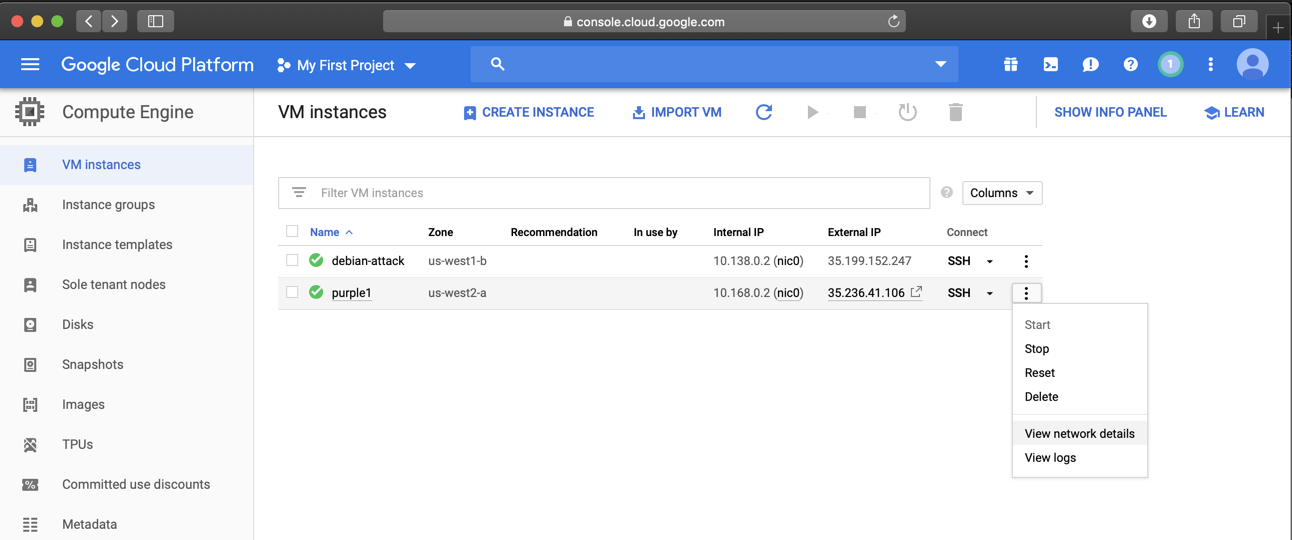Open the Columns dropdown

(x=1002, y=193)
